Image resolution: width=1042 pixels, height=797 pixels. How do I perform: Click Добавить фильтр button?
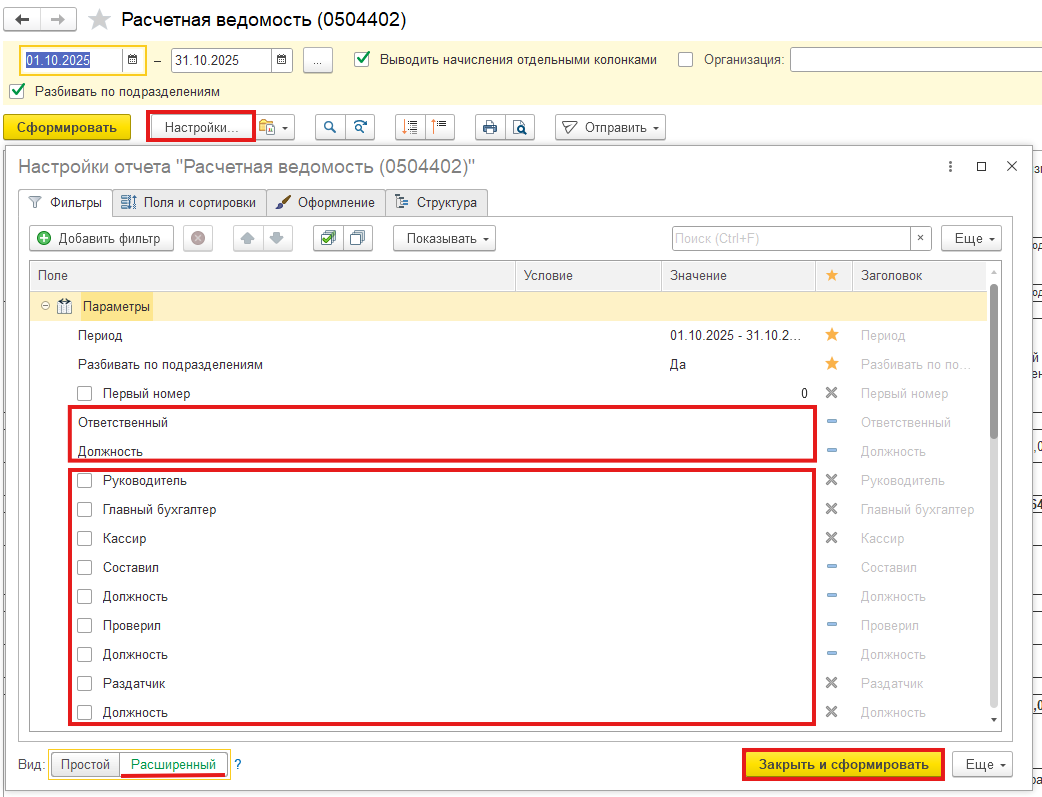[101, 238]
